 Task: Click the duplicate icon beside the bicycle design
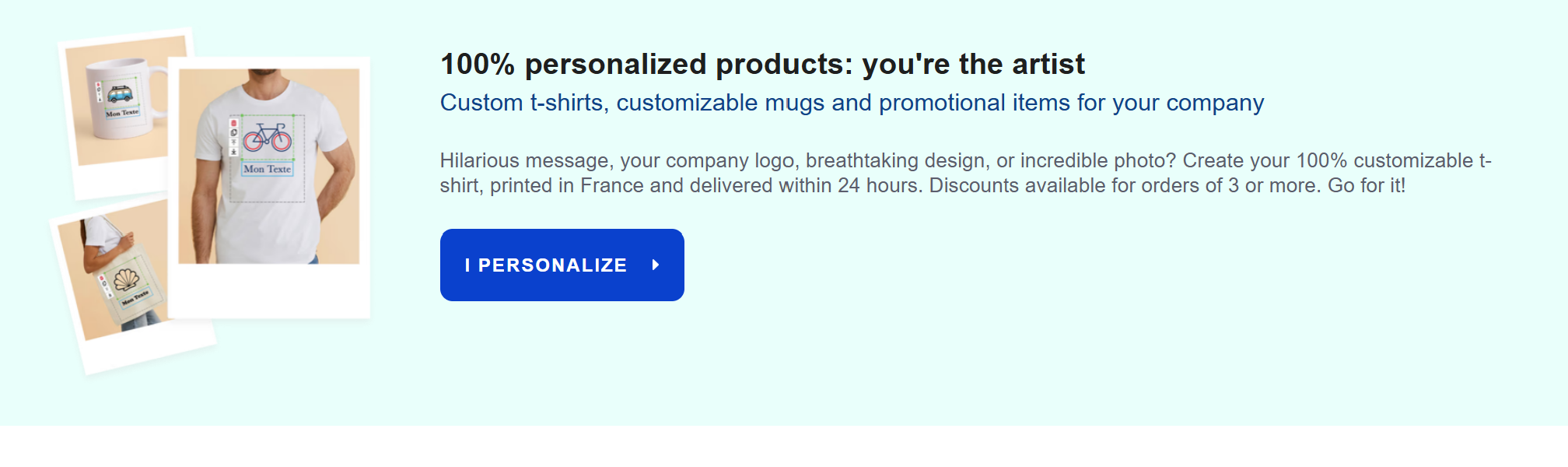pyautogui.click(x=233, y=132)
